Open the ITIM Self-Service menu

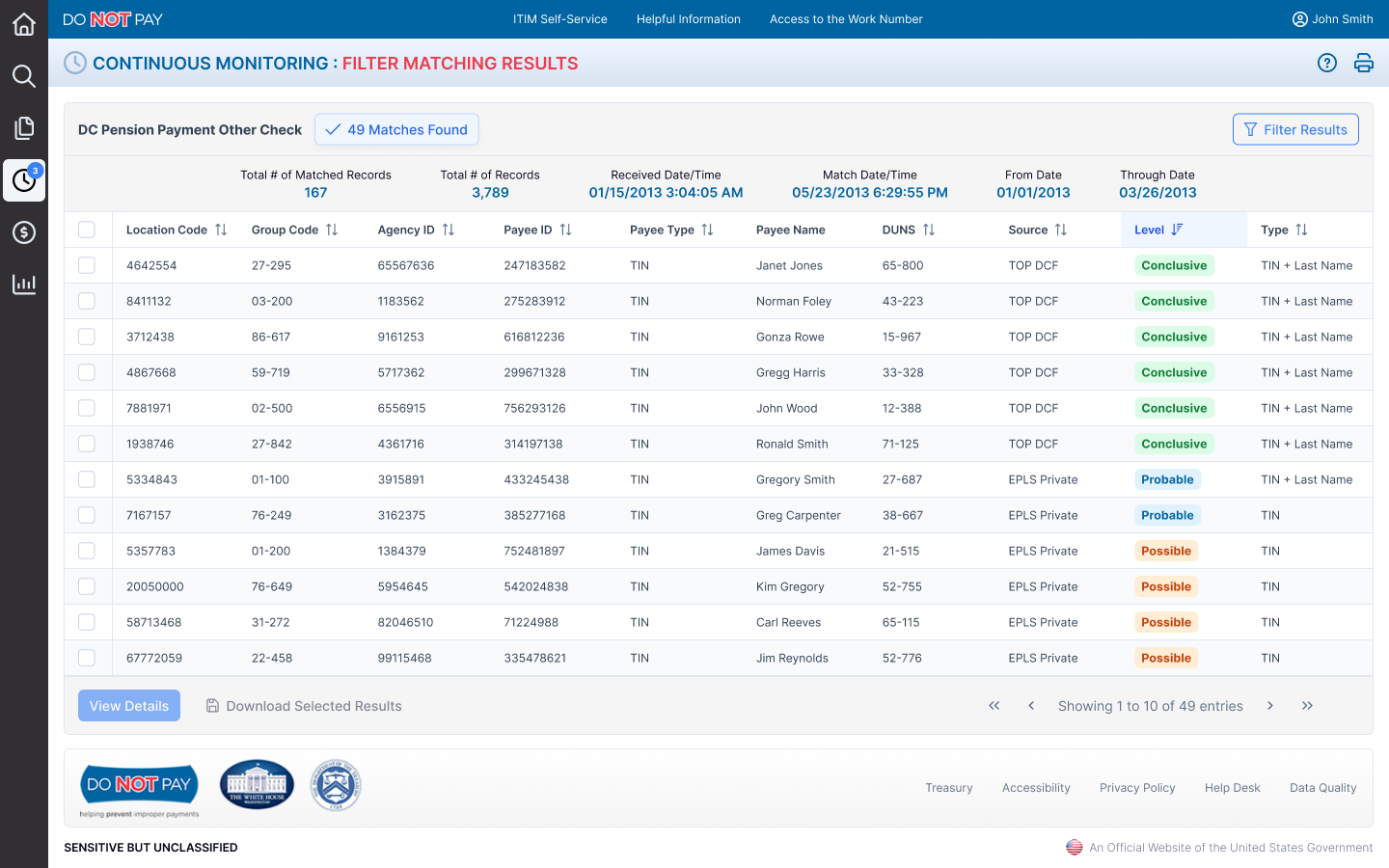click(560, 19)
